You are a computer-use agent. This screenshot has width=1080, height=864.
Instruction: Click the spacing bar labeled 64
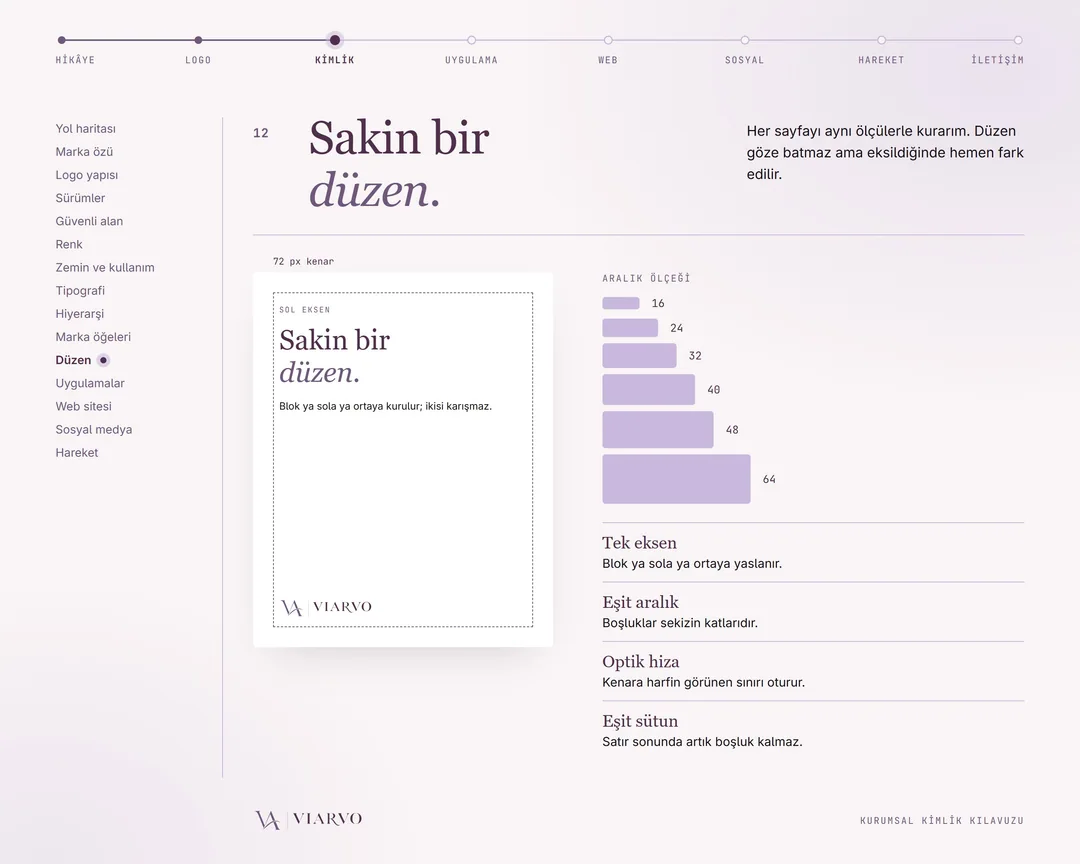(x=676, y=479)
